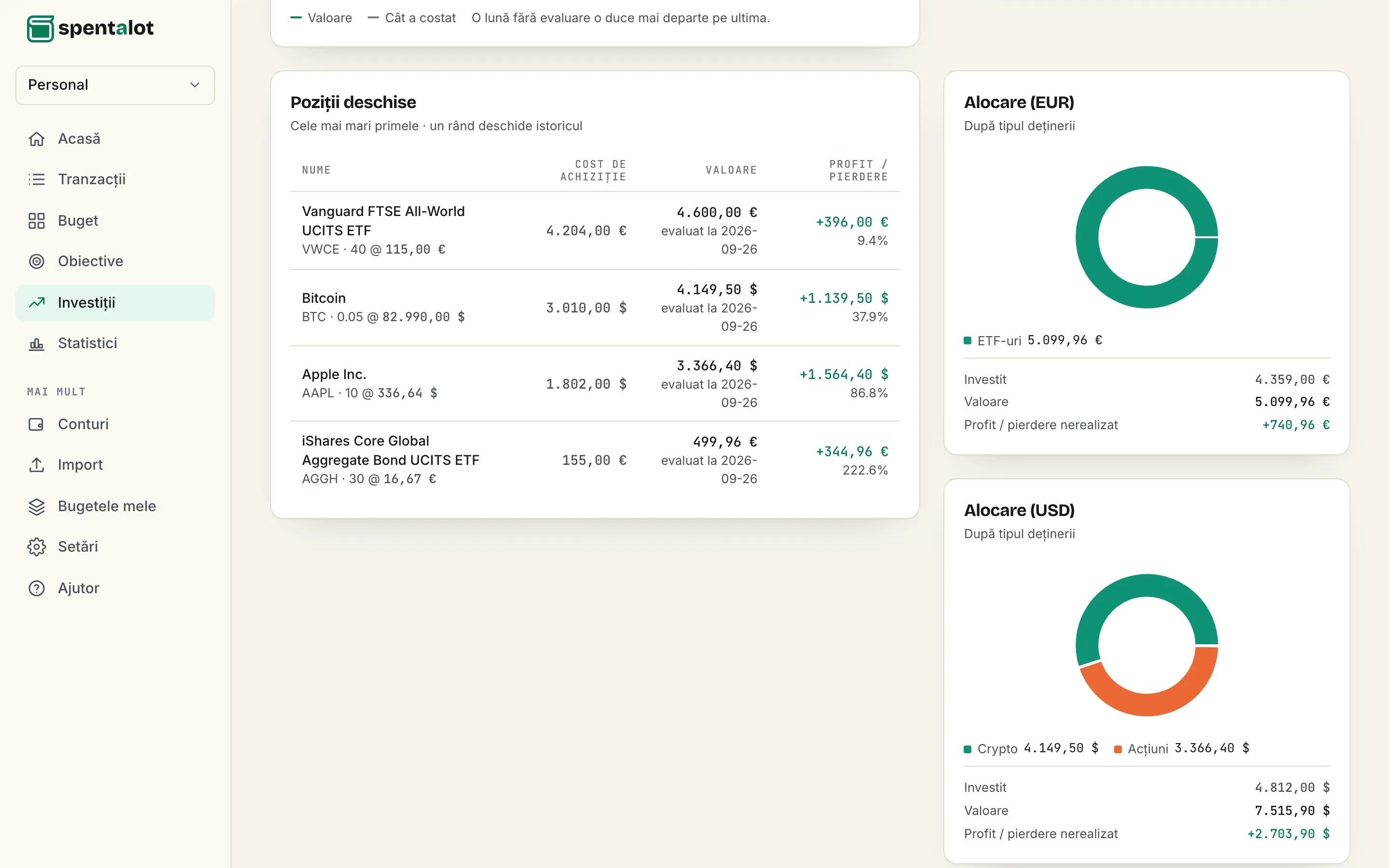Click the Cât a costat legend marker
This screenshot has width=1389, height=868.
pyautogui.click(x=373, y=18)
